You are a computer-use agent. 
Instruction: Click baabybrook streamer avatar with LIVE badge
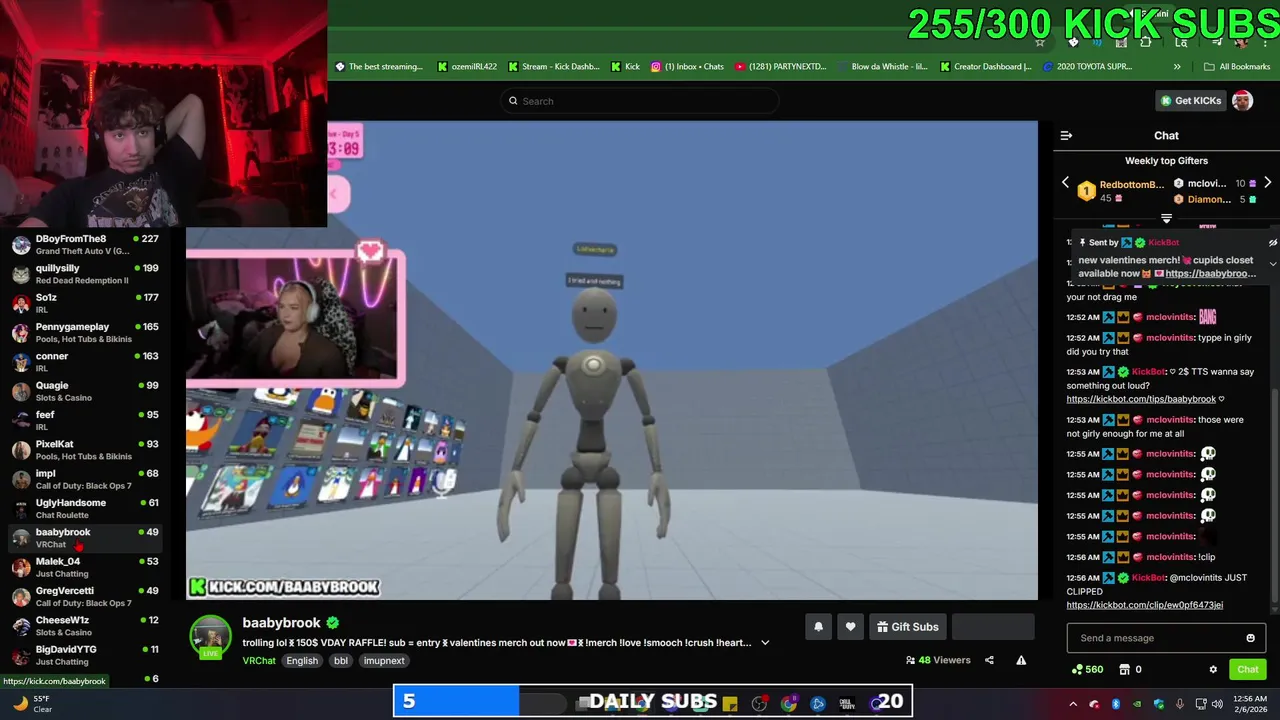(x=211, y=637)
